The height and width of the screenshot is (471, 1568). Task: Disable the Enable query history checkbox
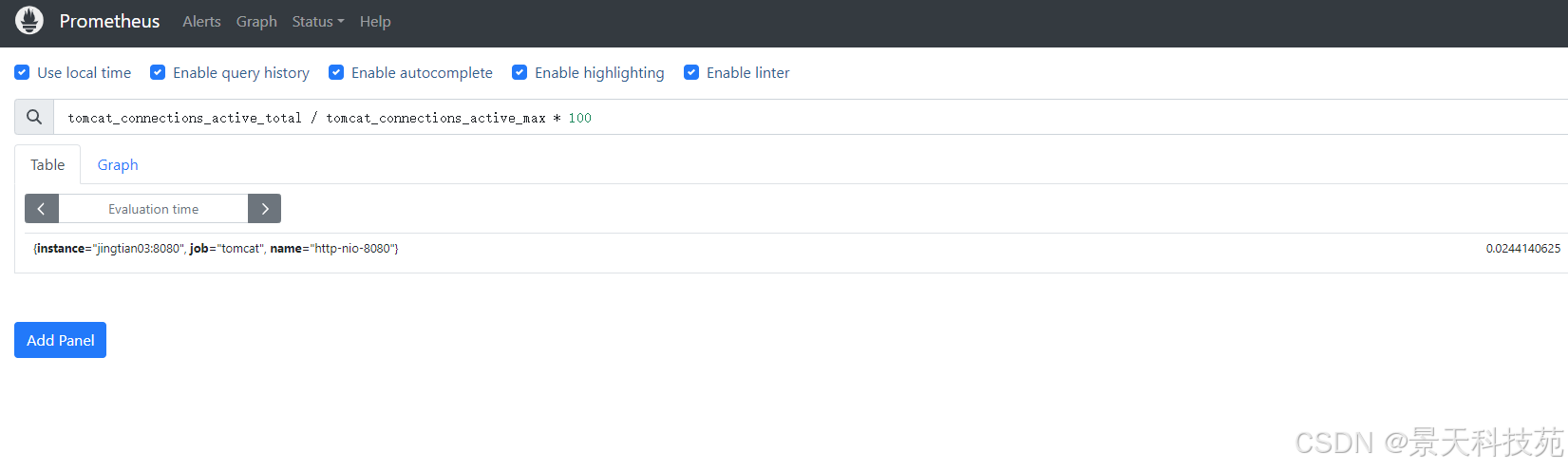pyautogui.click(x=158, y=72)
